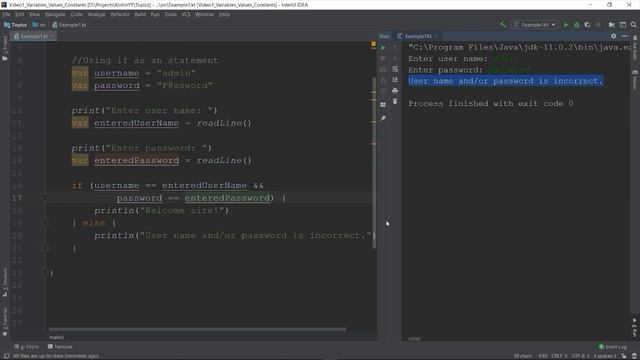640x360 pixels.
Task: Open the File menu
Action: [6, 14]
